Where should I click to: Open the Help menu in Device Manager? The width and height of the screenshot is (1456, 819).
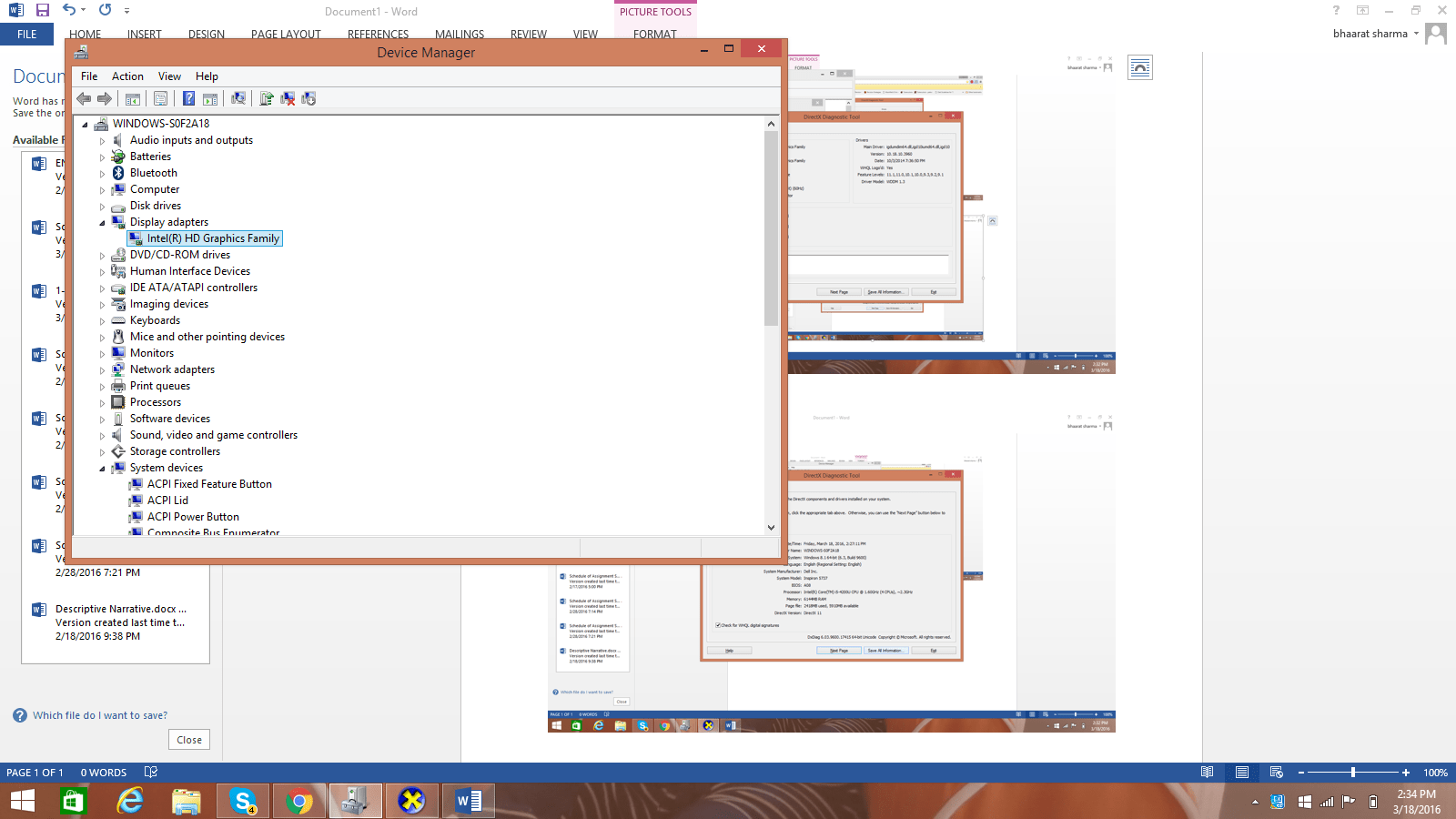pos(207,76)
